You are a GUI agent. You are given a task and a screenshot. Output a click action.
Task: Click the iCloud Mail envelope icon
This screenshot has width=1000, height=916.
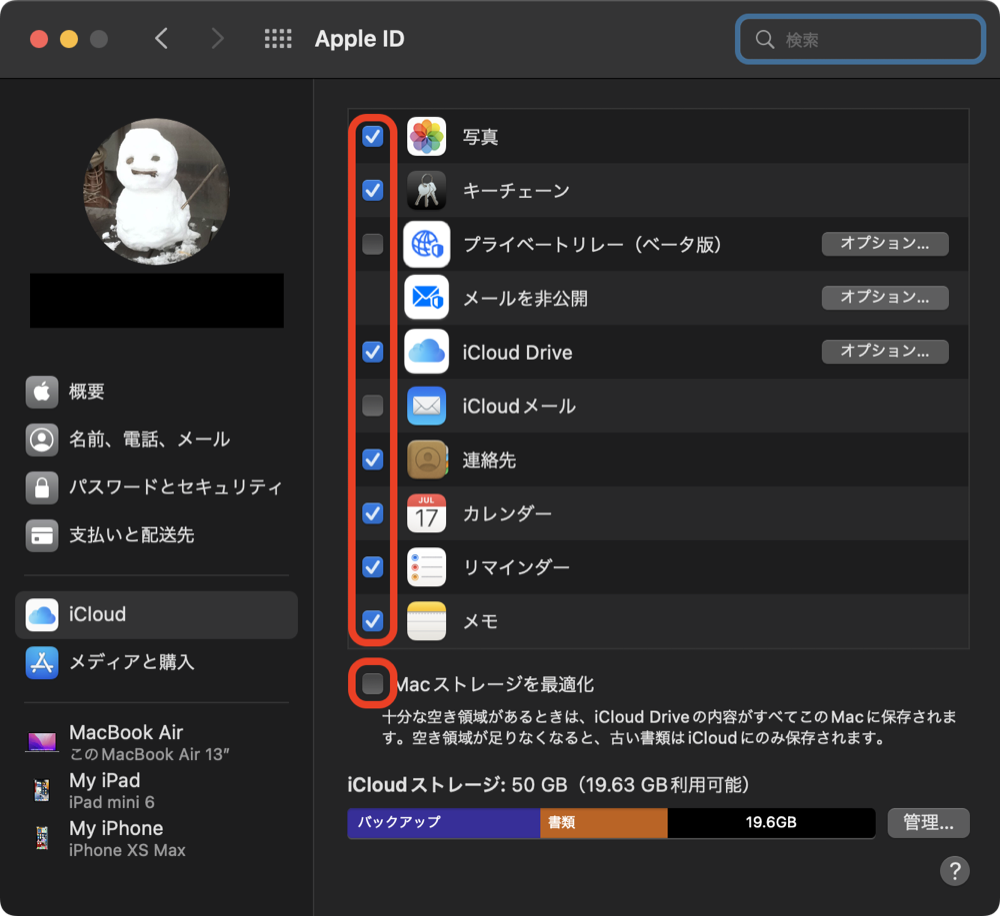click(x=426, y=406)
